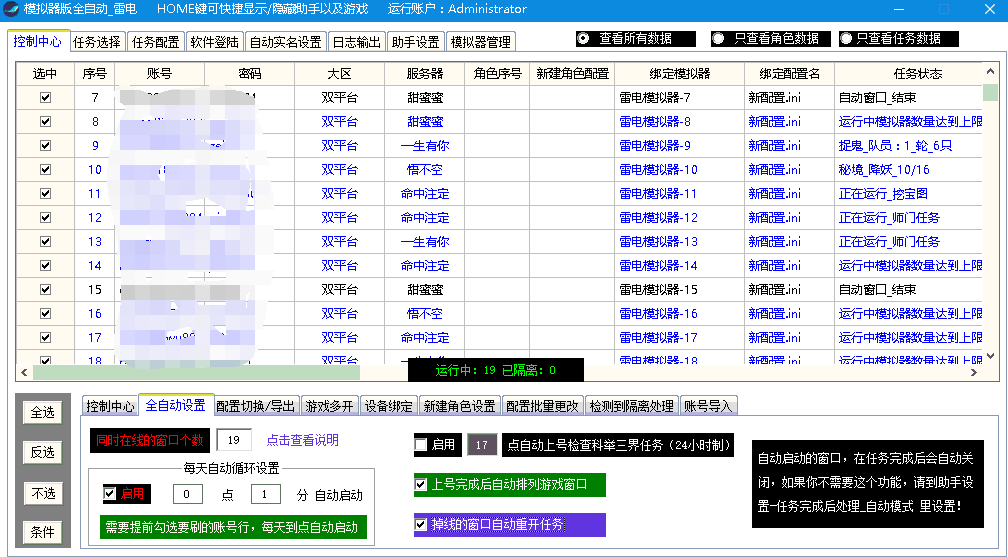This screenshot has height=557, width=1008.
Task: Disable the 上号完成后自动排列游戏窗口 checkbox
Action: (422, 485)
